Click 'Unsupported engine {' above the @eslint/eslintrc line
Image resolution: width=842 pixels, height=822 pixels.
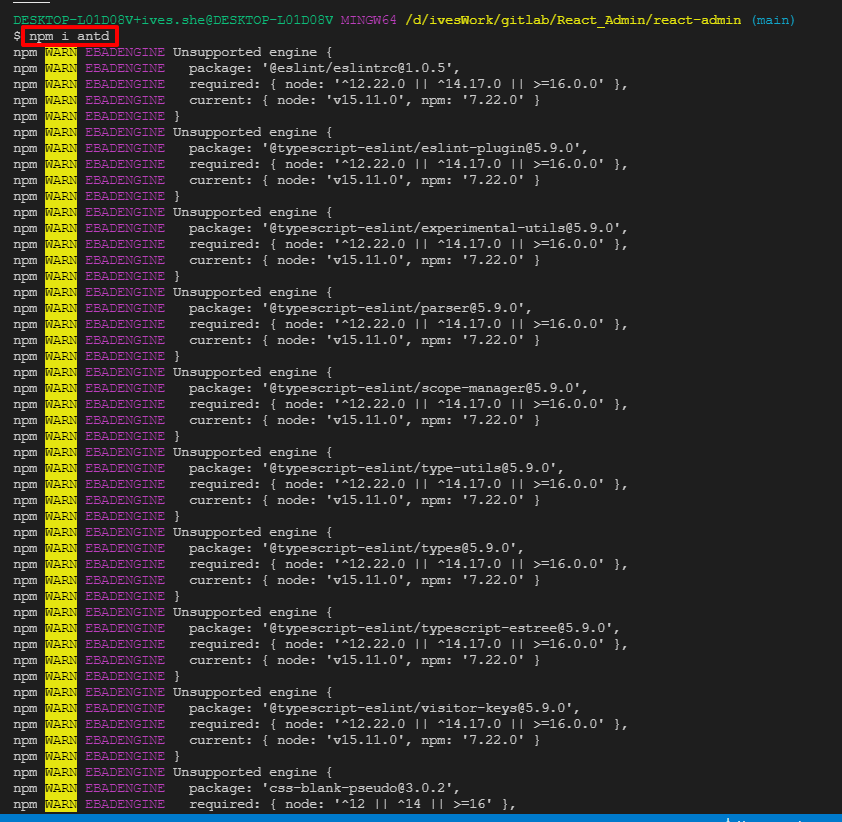[252, 52]
